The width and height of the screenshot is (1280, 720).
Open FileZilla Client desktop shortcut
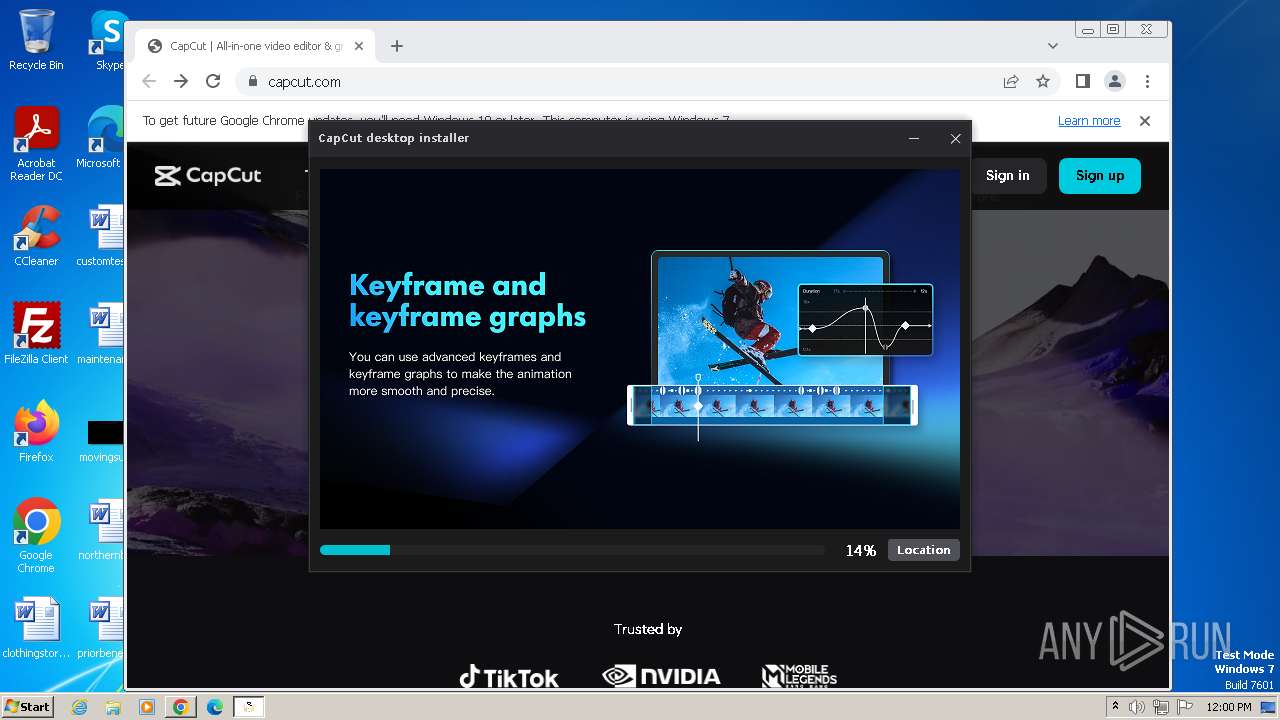tap(36, 333)
